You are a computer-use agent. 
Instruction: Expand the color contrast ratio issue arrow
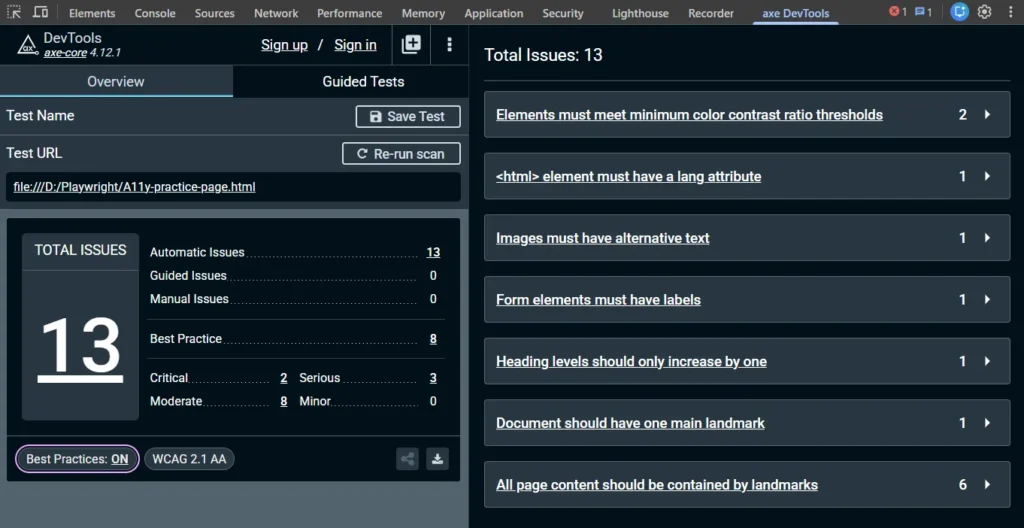(x=987, y=115)
